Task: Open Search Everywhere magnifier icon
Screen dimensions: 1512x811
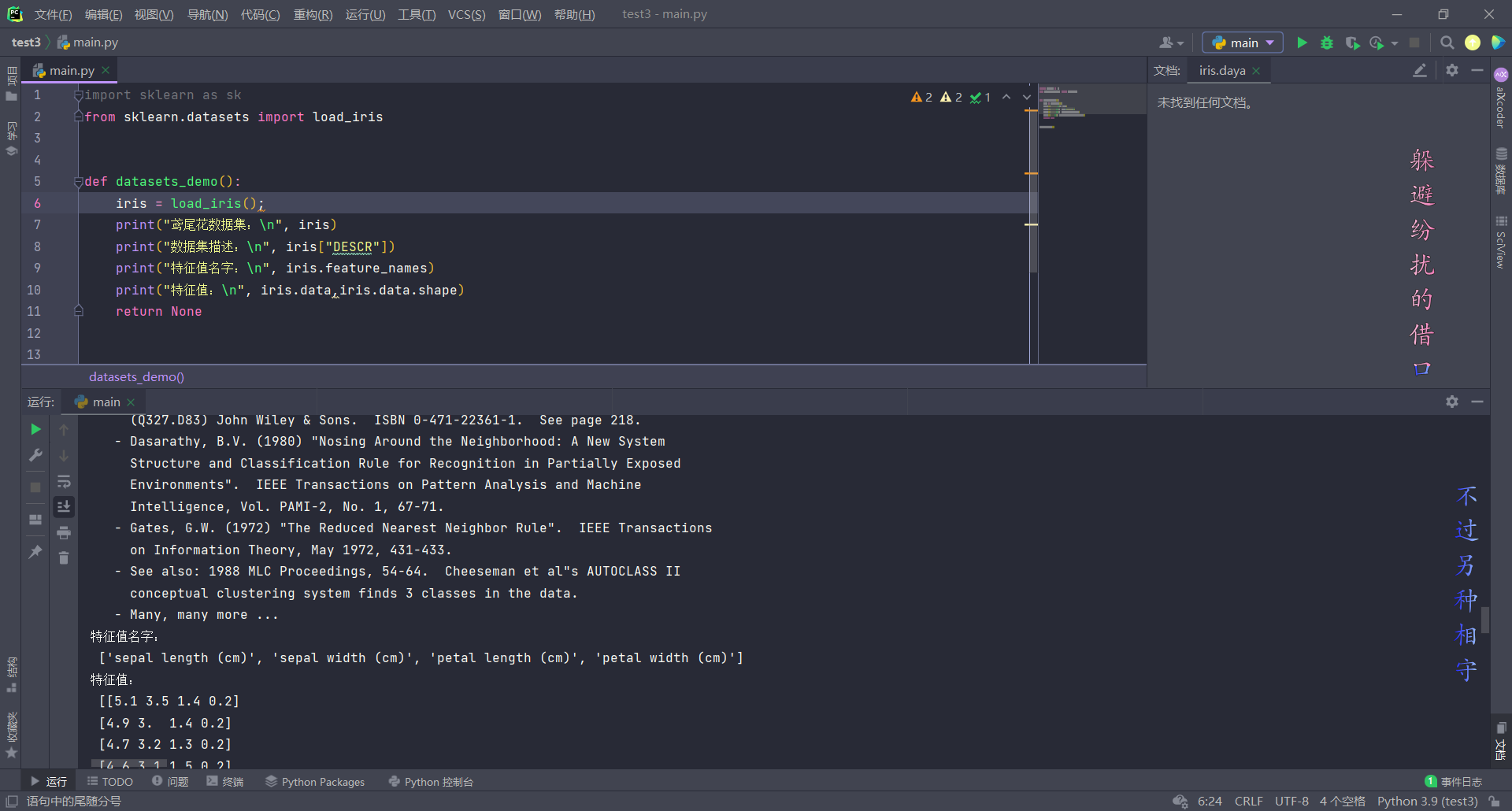Action: [x=1447, y=43]
